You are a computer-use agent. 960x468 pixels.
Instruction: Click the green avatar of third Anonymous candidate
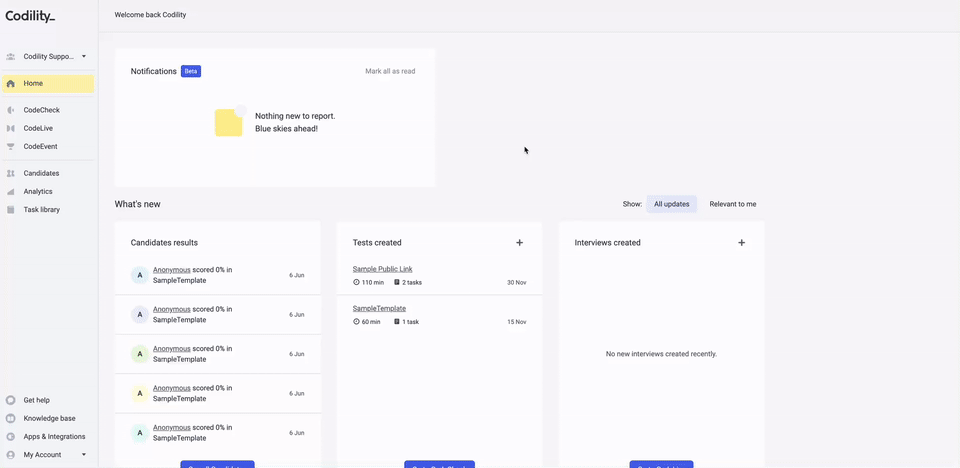(x=140, y=354)
